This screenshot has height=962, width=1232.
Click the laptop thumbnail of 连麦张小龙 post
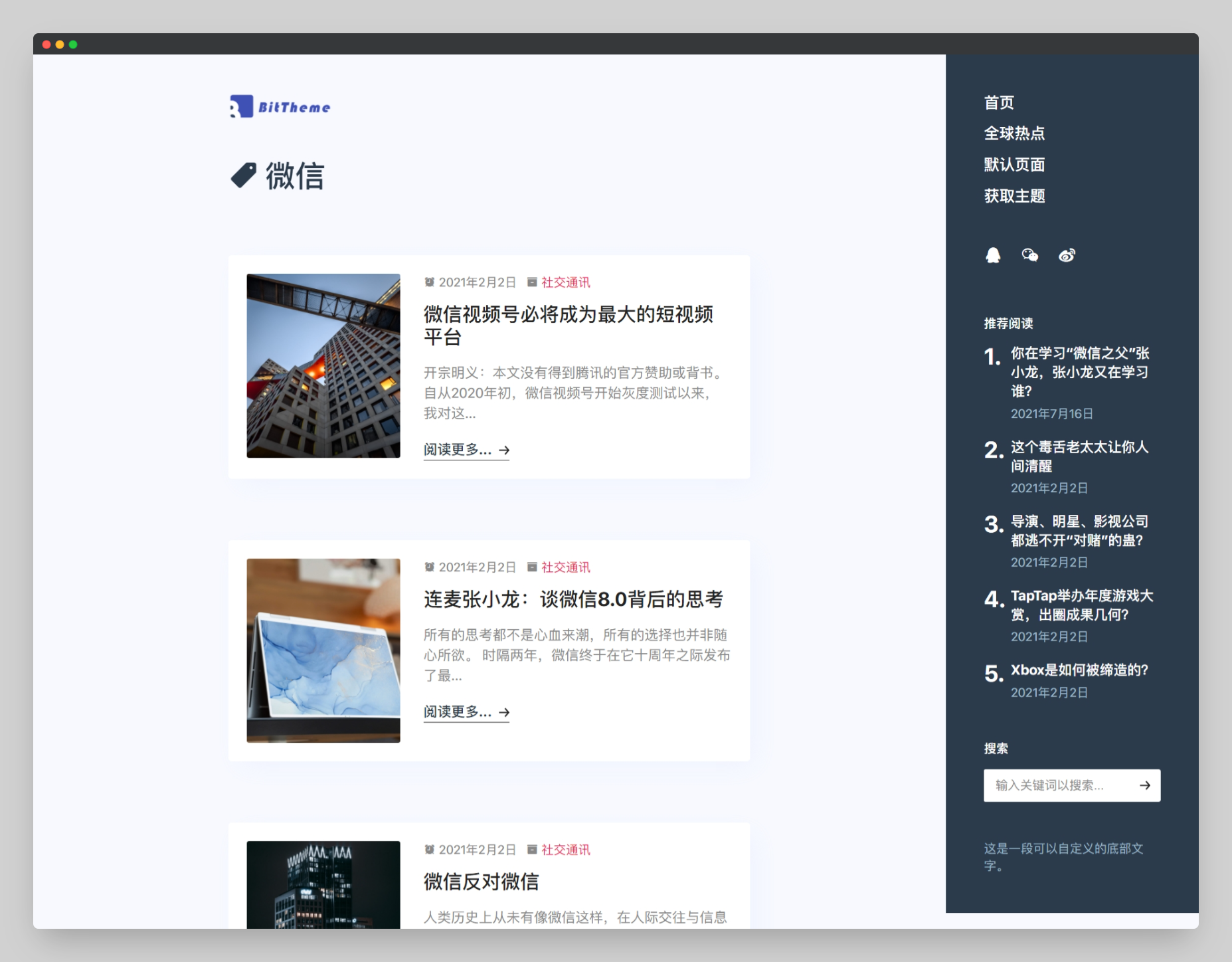pyautogui.click(x=323, y=650)
